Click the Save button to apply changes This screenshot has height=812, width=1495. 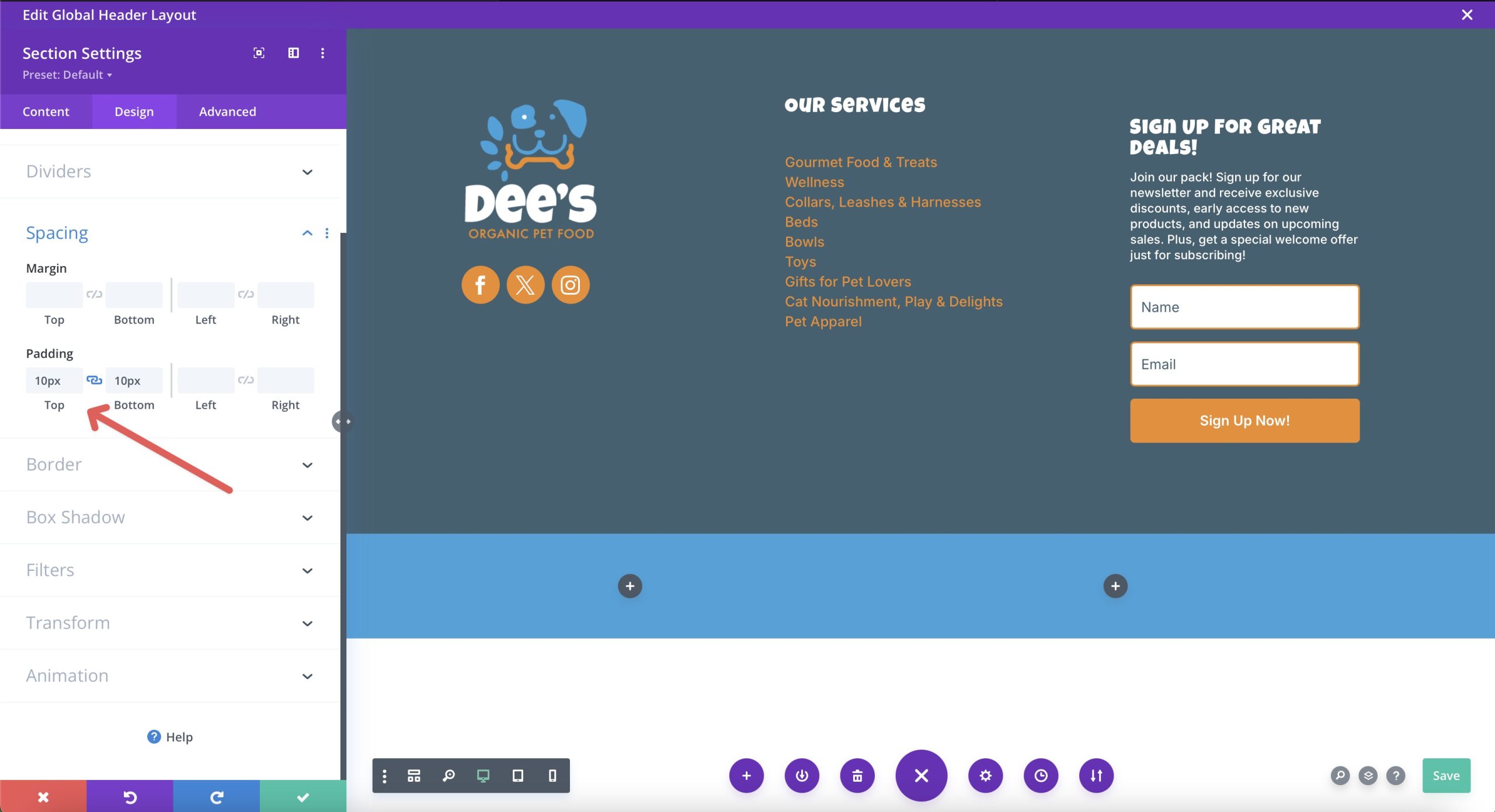(x=1446, y=776)
